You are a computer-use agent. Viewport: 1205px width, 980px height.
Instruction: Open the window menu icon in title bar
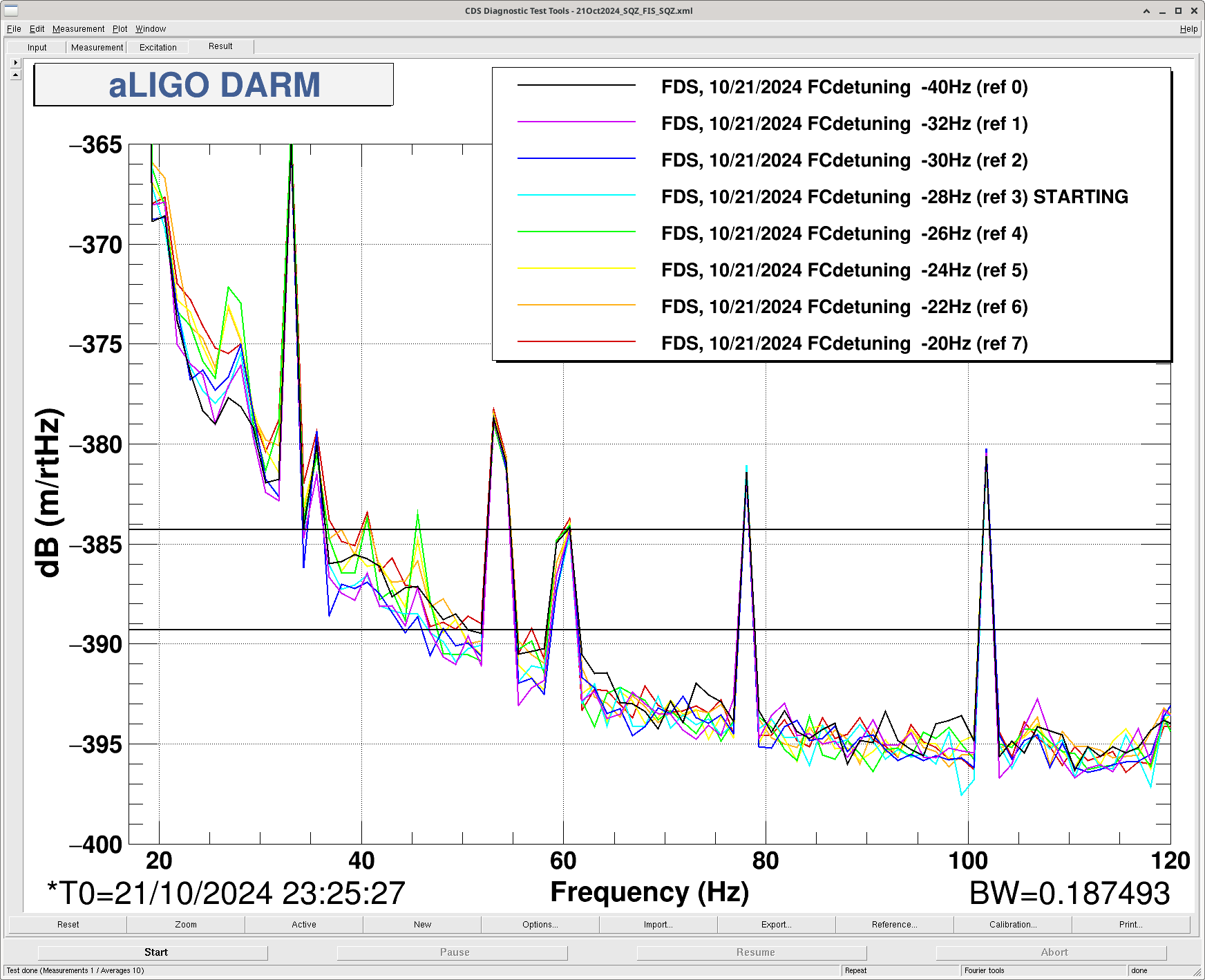click(x=11, y=10)
